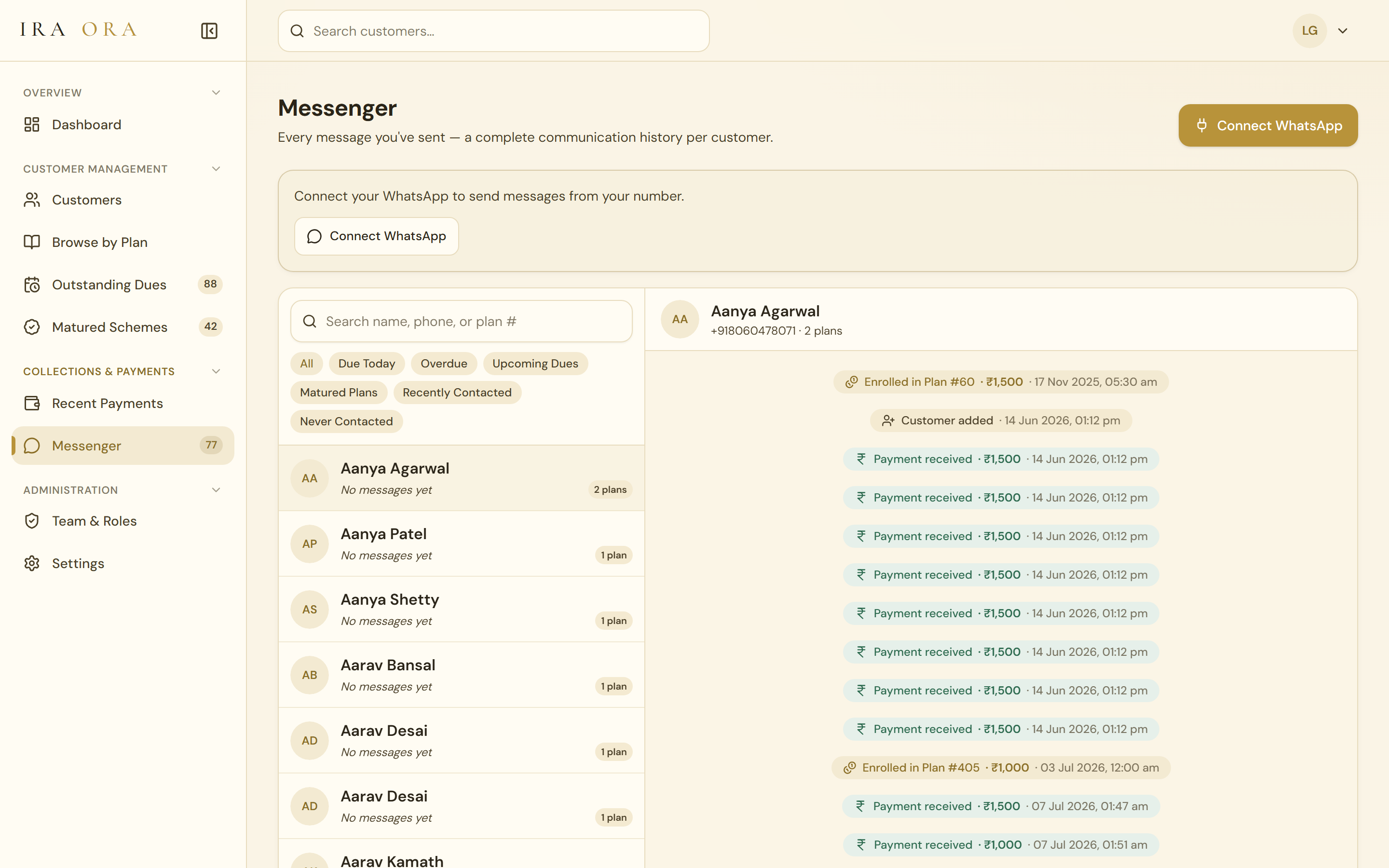Screen dimensions: 1389x868
Task: Open Settings in sidebar
Action: [123, 564]
